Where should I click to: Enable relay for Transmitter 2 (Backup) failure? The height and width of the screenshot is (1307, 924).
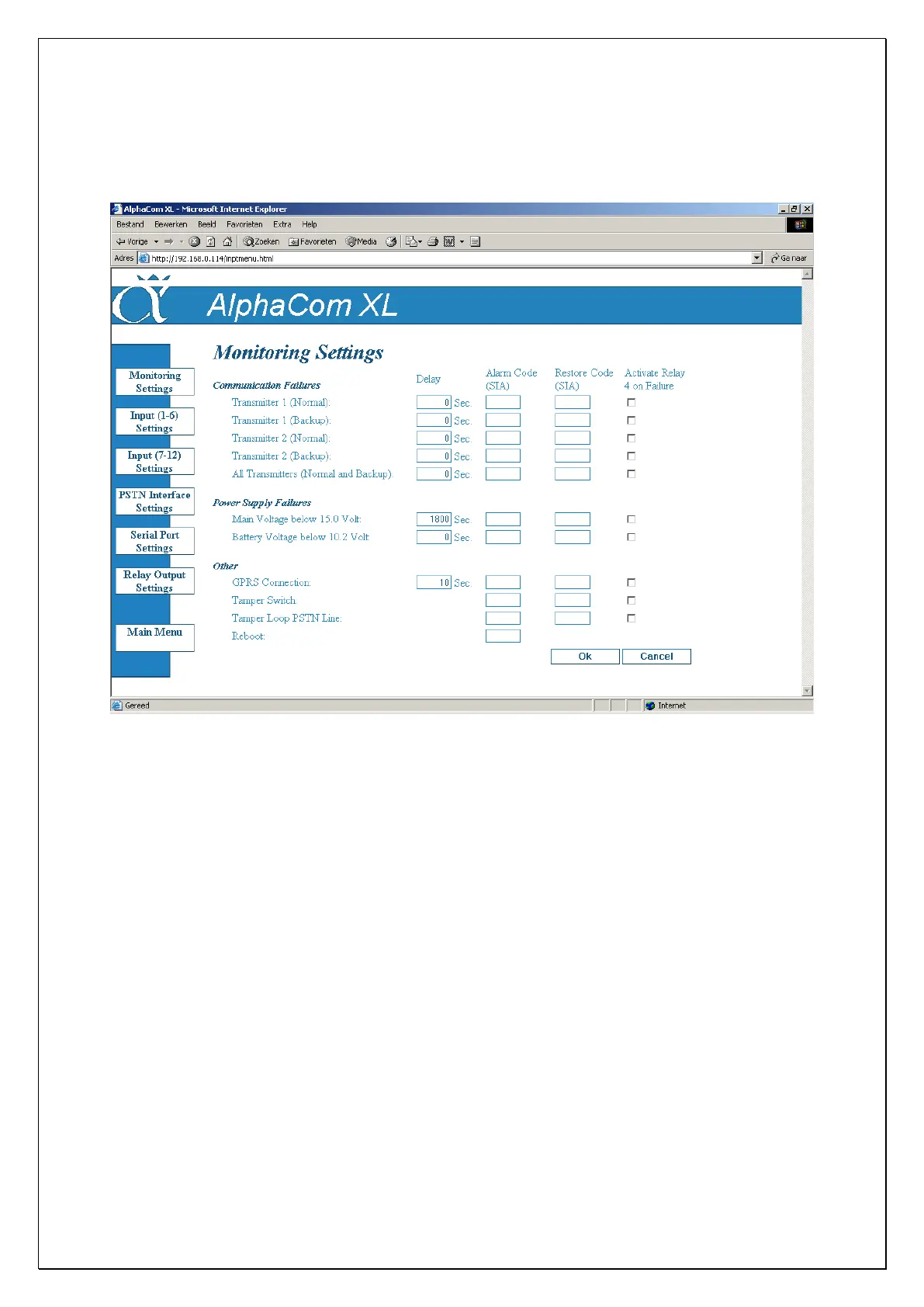[632, 456]
